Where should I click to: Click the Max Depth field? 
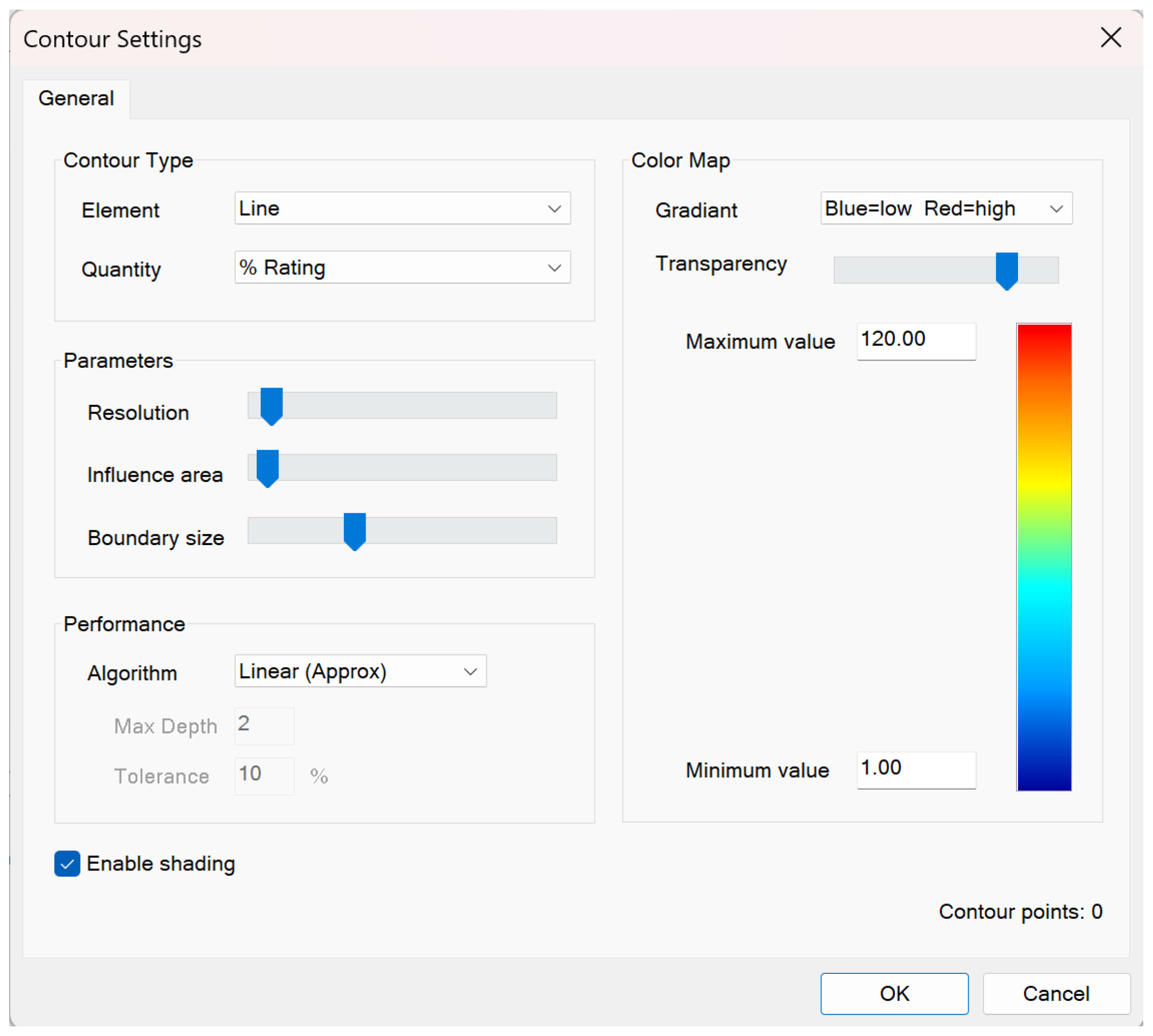[264, 725]
